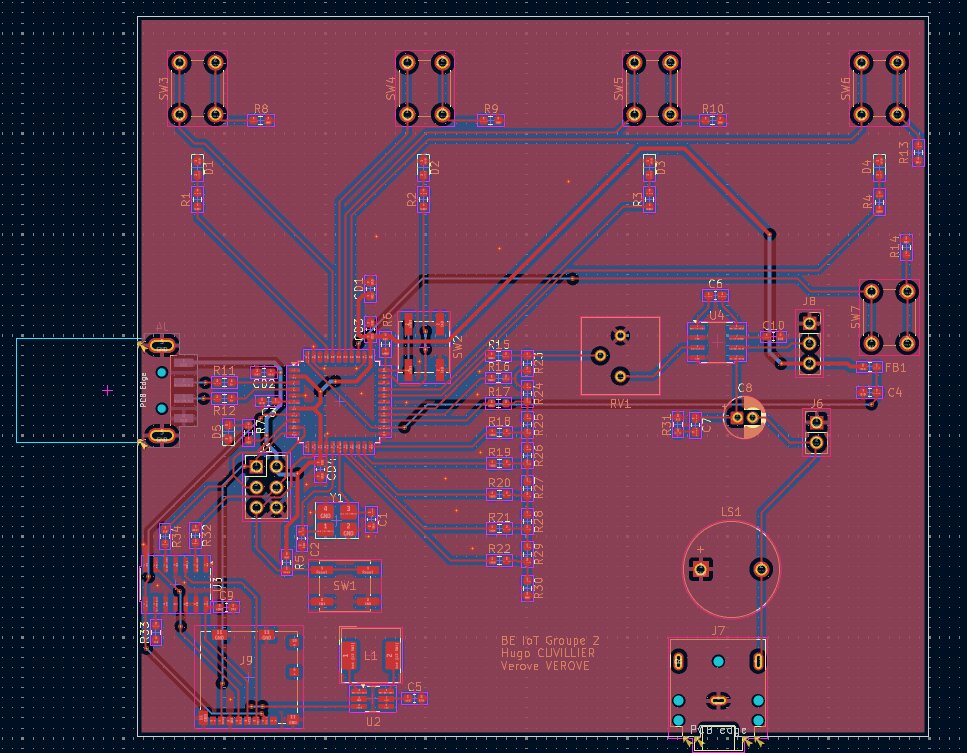The width and height of the screenshot is (967, 753).
Task: Click the R8 resistor beside SW3
Action: click(261, 120)
